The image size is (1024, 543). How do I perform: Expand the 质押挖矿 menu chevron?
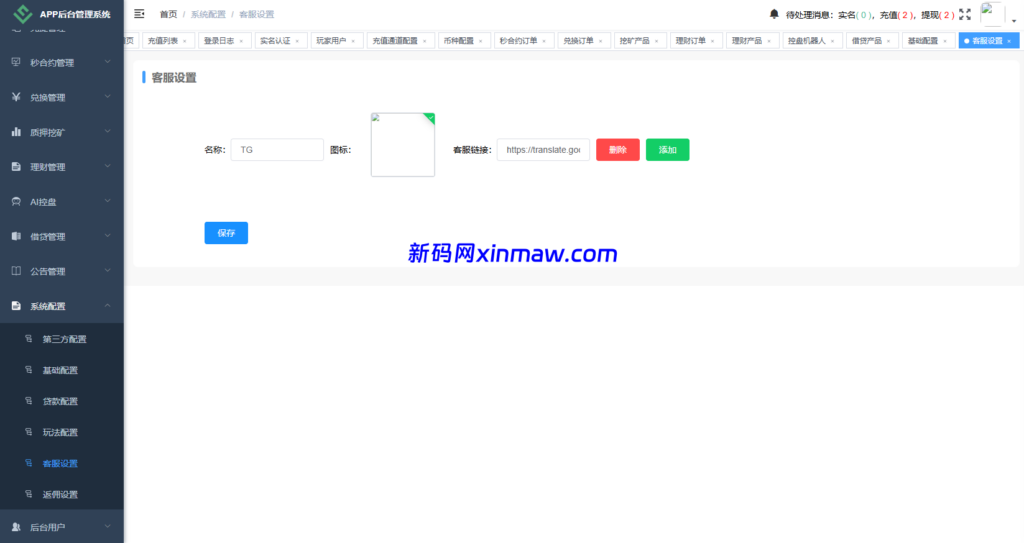pyautogui.click(x=108, y=131)
